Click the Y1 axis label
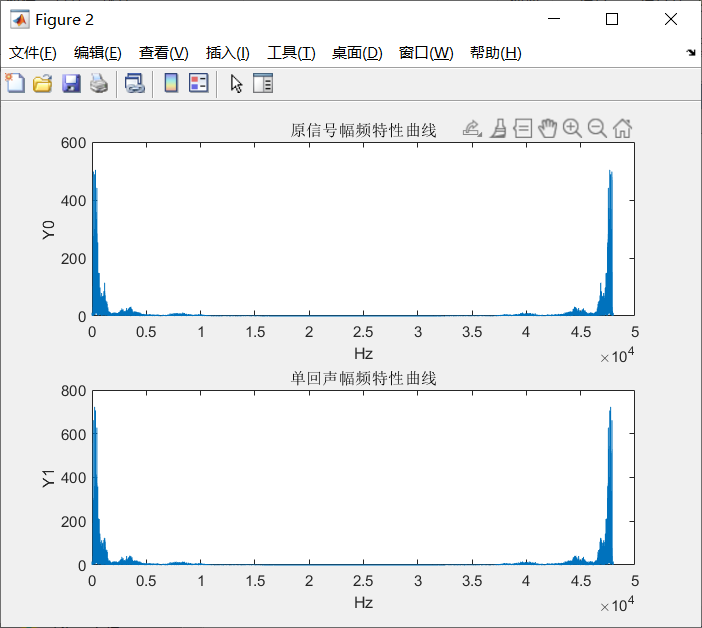The height and width of the screenshot is (628, 702). (x=49, y=478)
